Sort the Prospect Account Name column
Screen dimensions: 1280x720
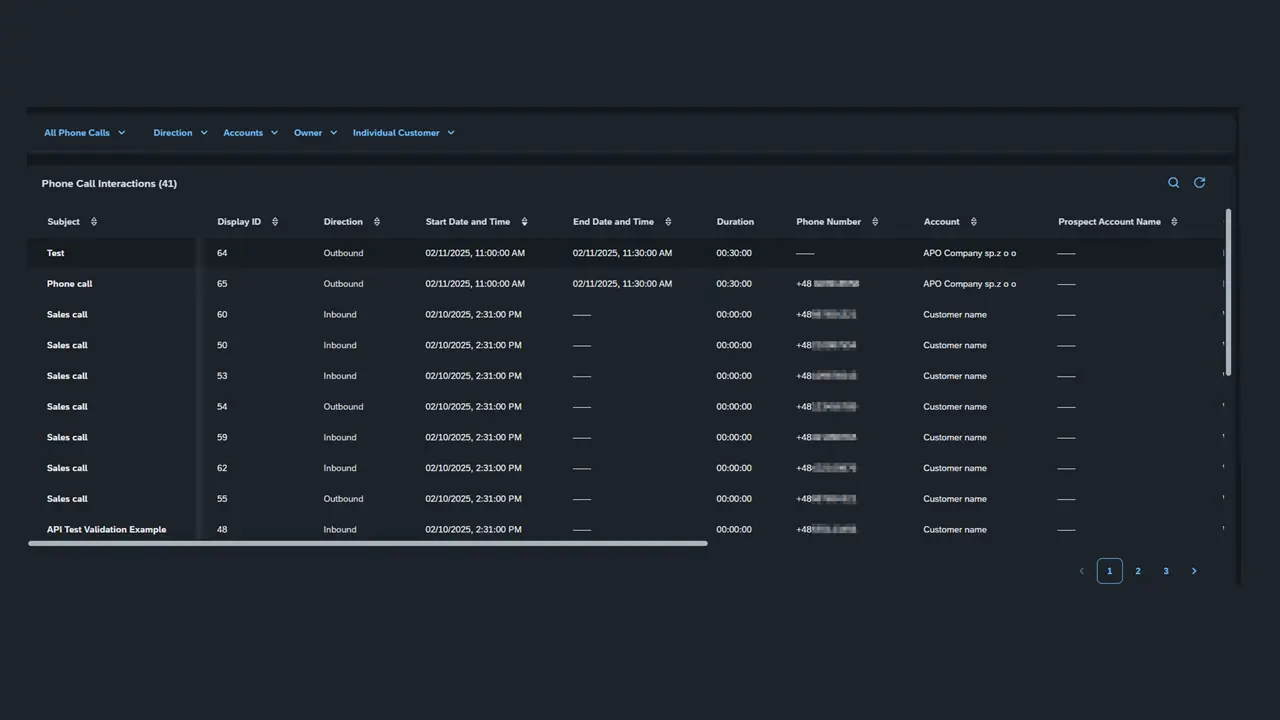tap(1173, 221)
